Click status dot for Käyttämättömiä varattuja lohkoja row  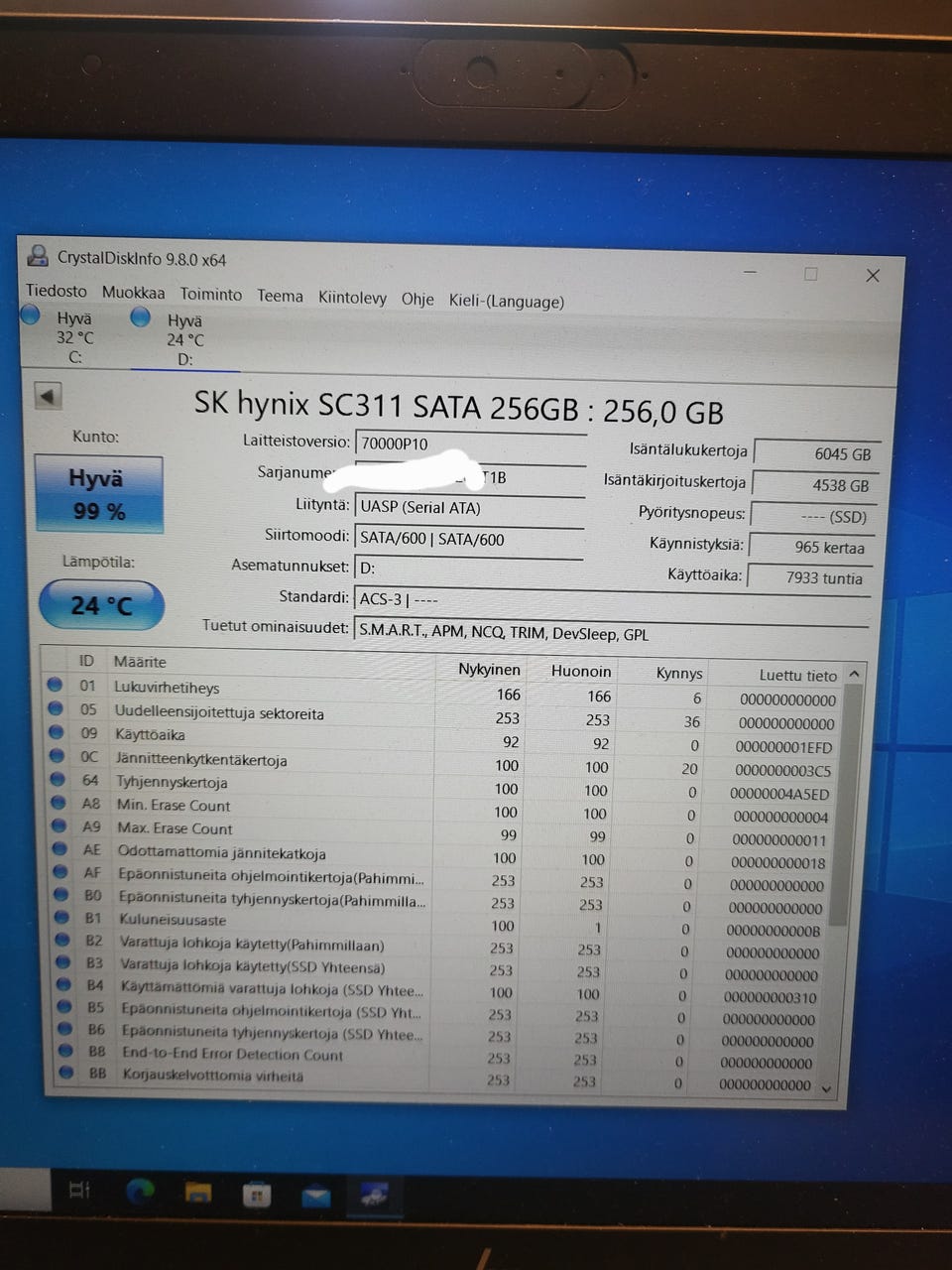pos(64,984)
